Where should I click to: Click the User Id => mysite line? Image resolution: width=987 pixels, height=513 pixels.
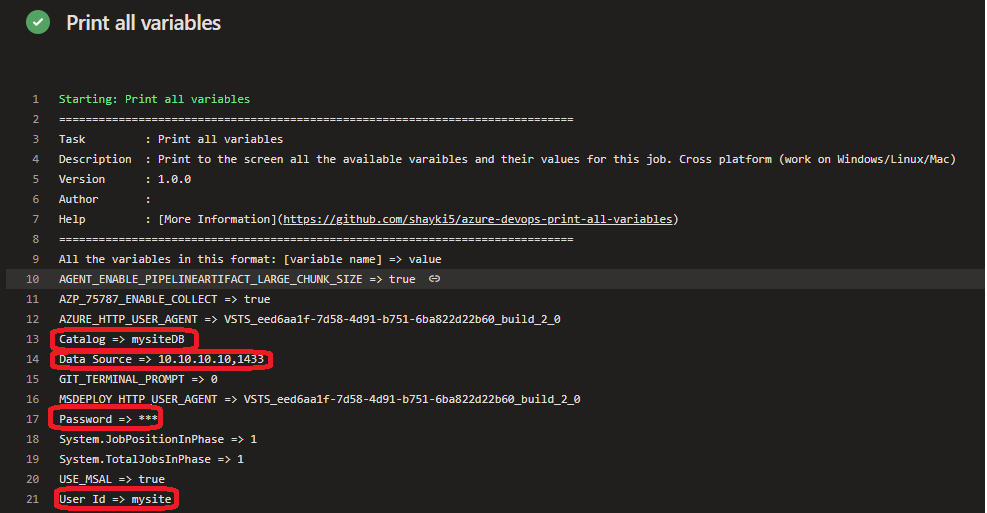115,499
